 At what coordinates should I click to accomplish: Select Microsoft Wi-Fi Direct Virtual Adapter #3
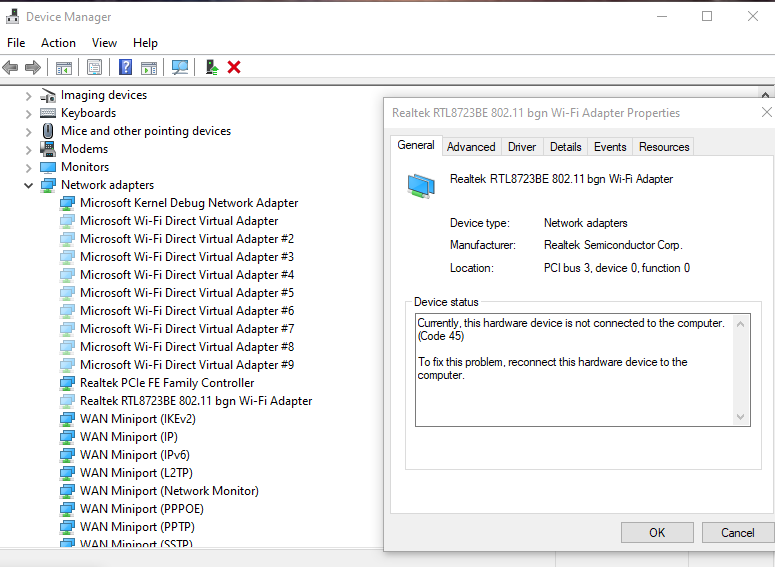pos(187,257)
